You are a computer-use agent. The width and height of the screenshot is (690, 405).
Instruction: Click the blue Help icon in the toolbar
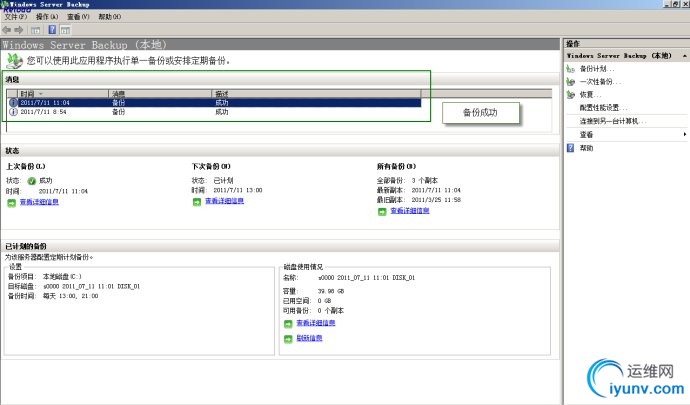tap(52, 30)
